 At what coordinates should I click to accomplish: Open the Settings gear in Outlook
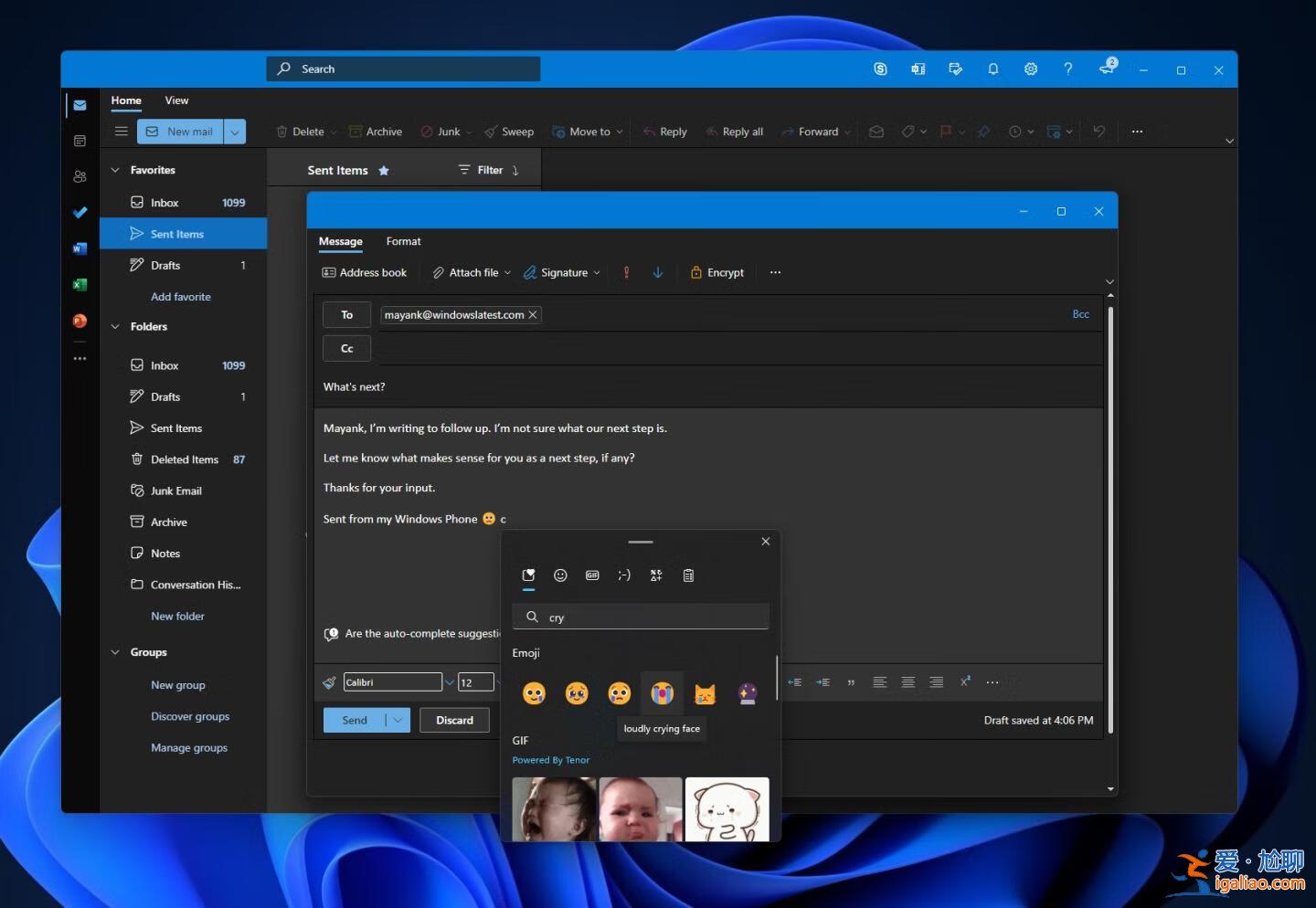(x=1030, y=69)
